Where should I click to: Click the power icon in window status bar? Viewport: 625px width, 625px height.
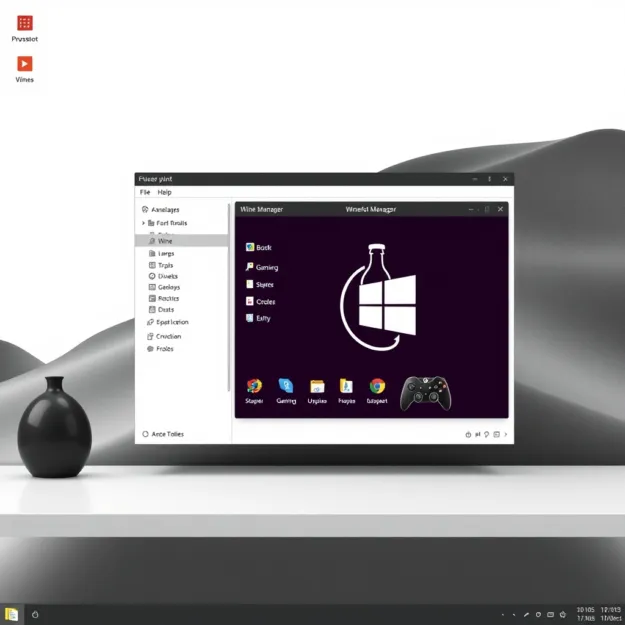coord(468,434)
